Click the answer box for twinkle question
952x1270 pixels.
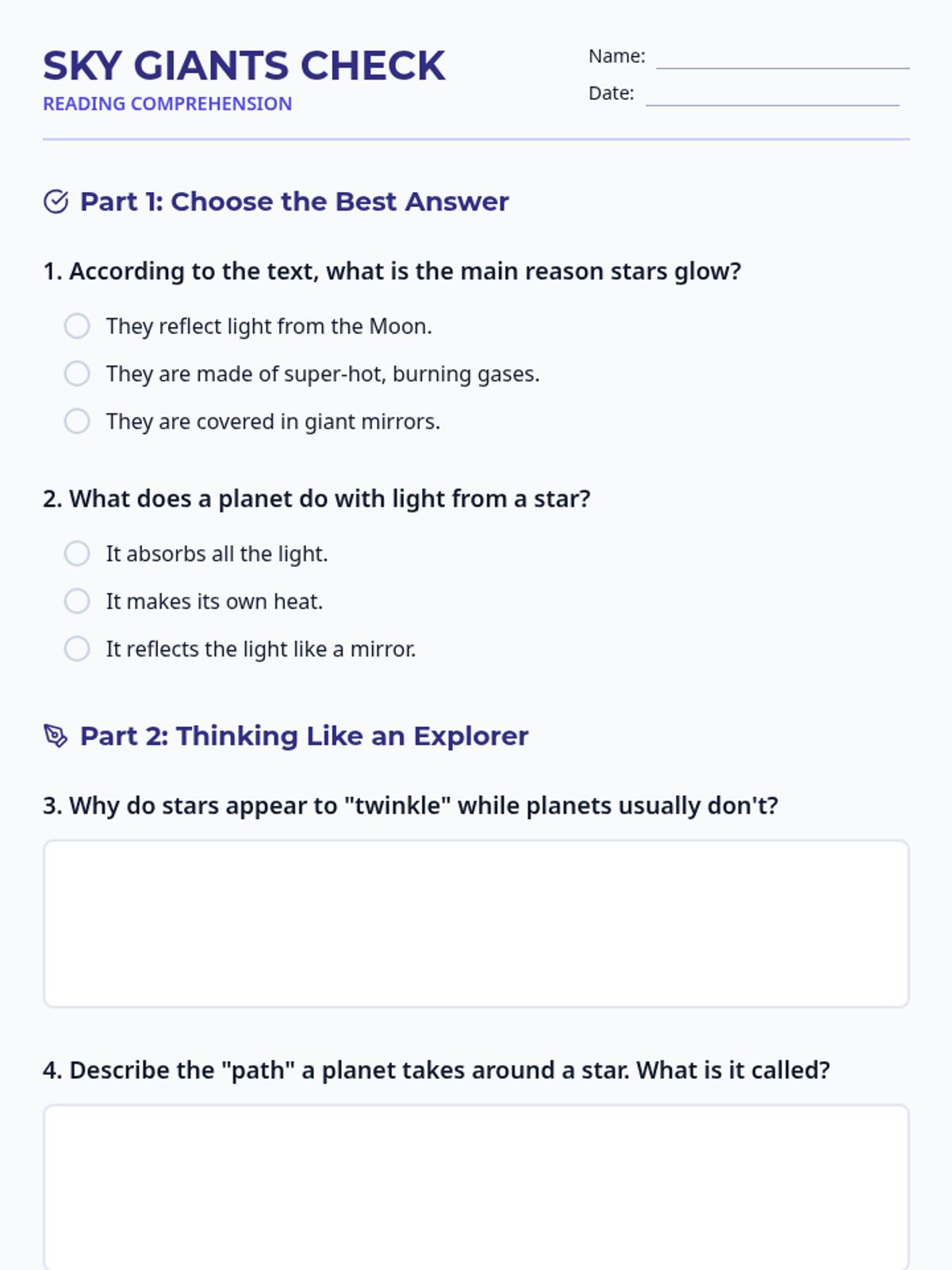[476, 924]
